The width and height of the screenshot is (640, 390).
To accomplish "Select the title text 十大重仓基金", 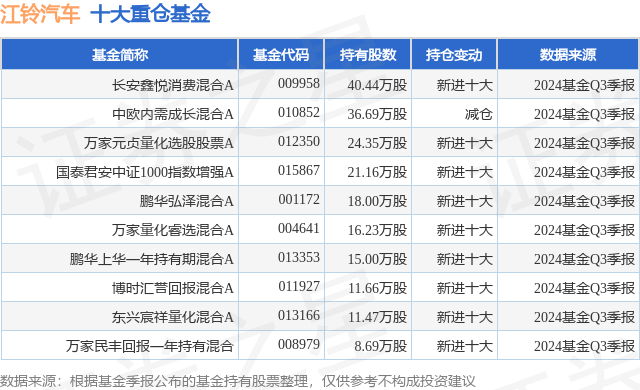I will [x=150, y=13].
